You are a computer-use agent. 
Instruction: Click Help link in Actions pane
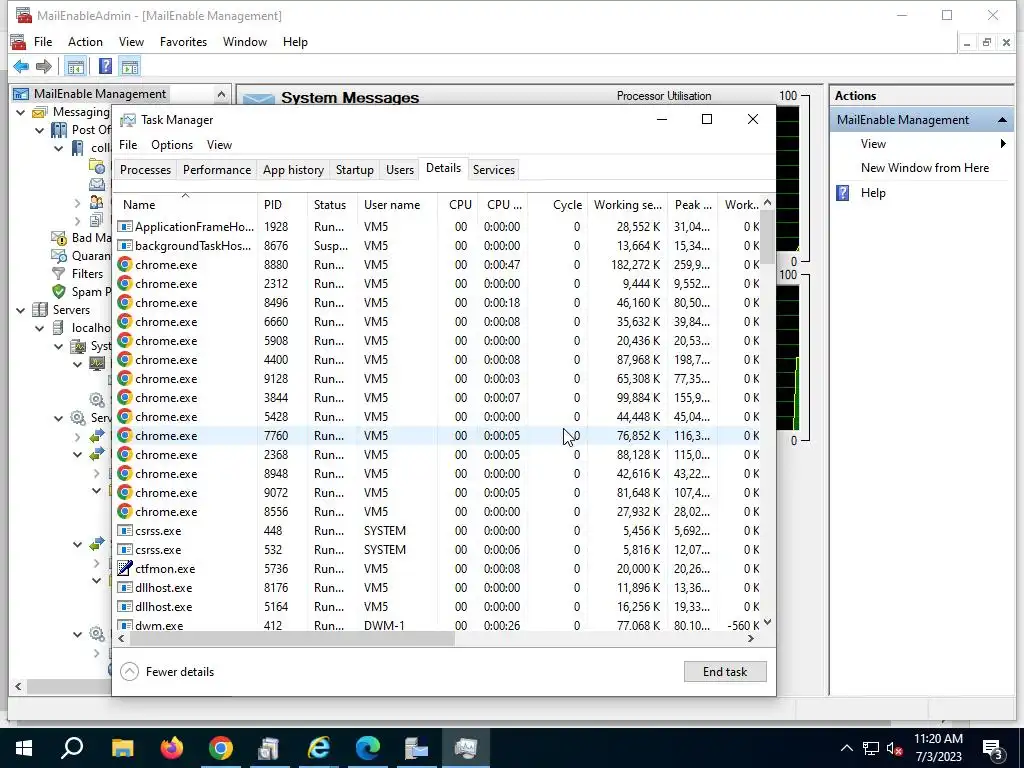[873, 193]
